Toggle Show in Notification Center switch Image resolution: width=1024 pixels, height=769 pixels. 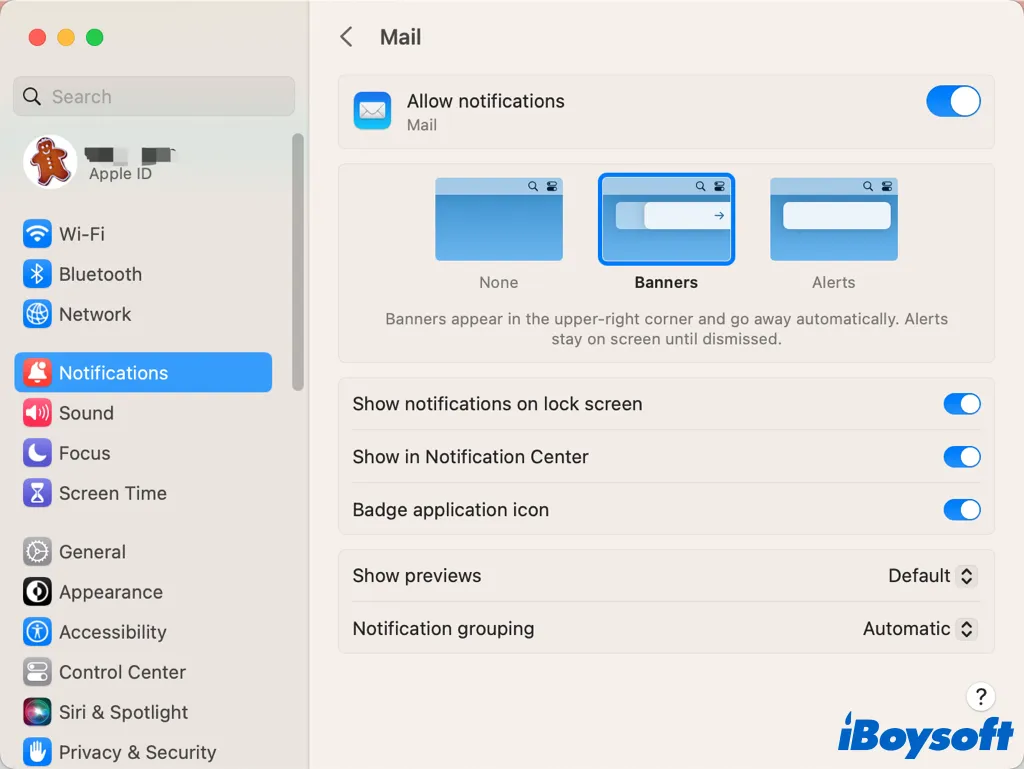tap(961, 457)
